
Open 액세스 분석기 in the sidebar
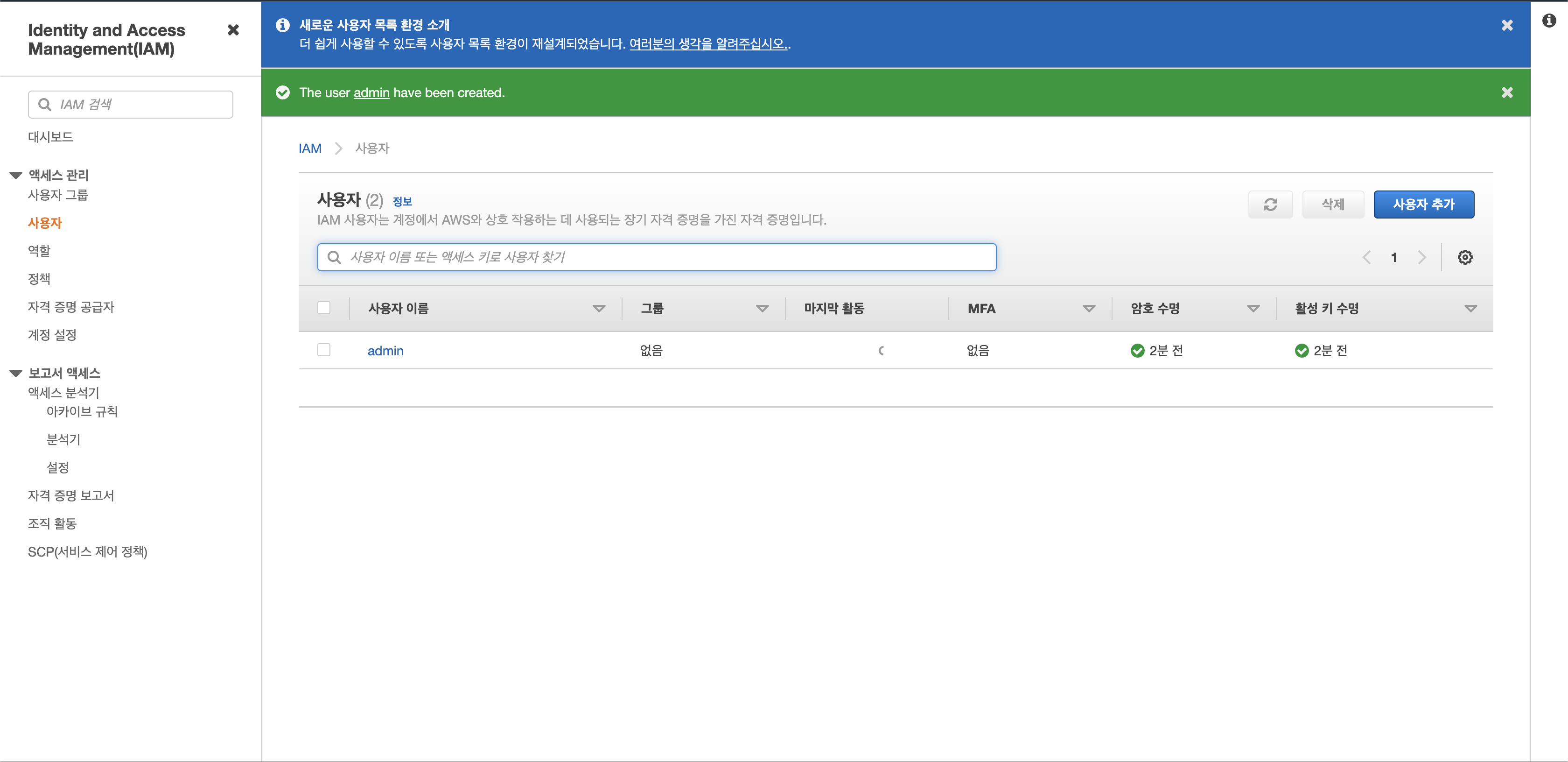coord(63,393)
